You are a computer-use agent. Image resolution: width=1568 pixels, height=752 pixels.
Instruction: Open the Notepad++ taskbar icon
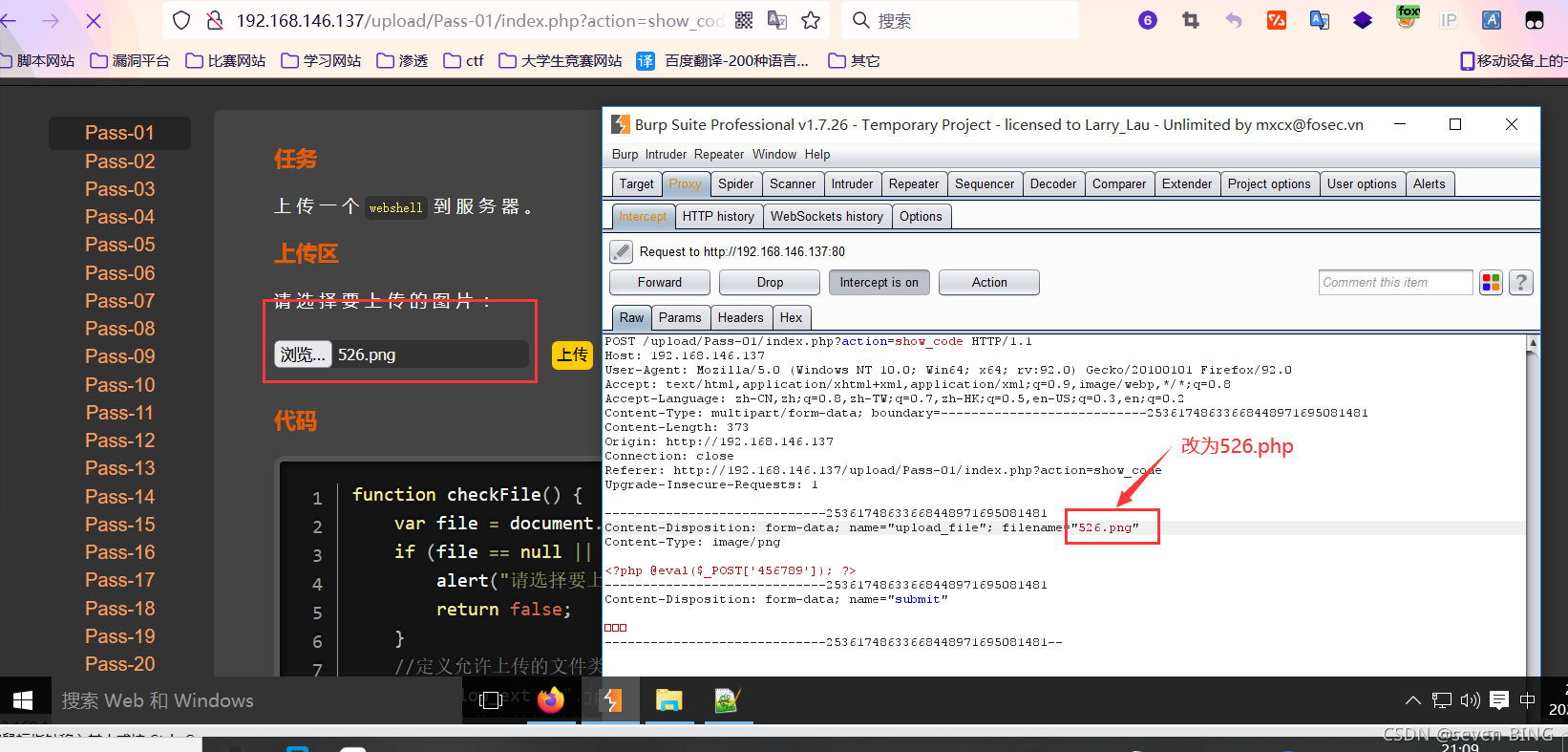(728, 700)
